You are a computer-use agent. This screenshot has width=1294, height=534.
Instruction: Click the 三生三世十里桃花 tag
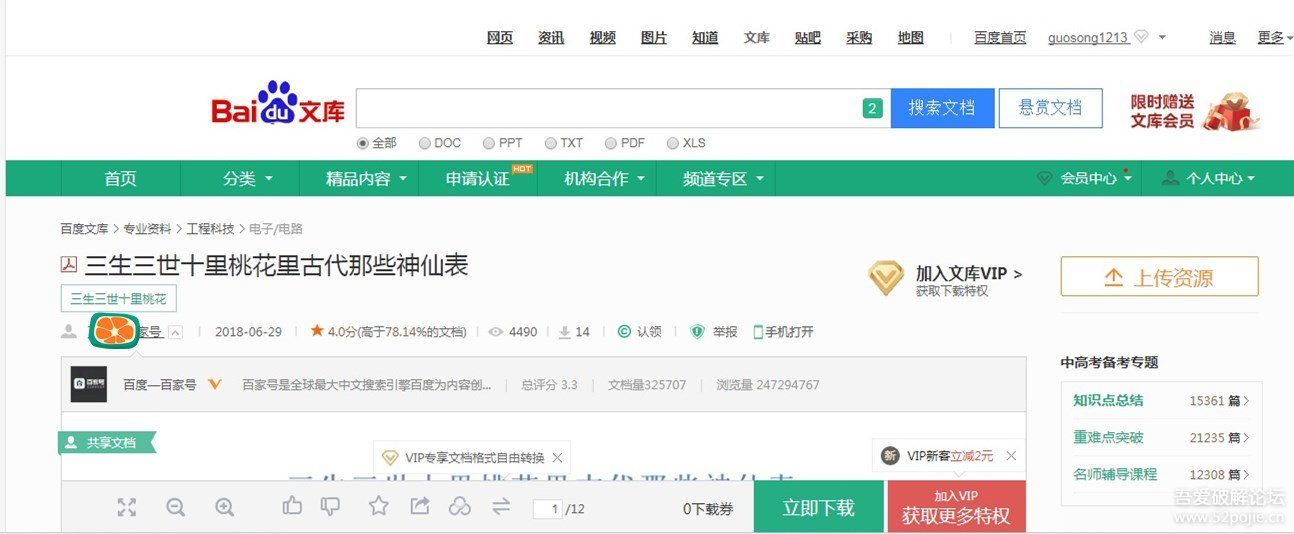(119, 299)
